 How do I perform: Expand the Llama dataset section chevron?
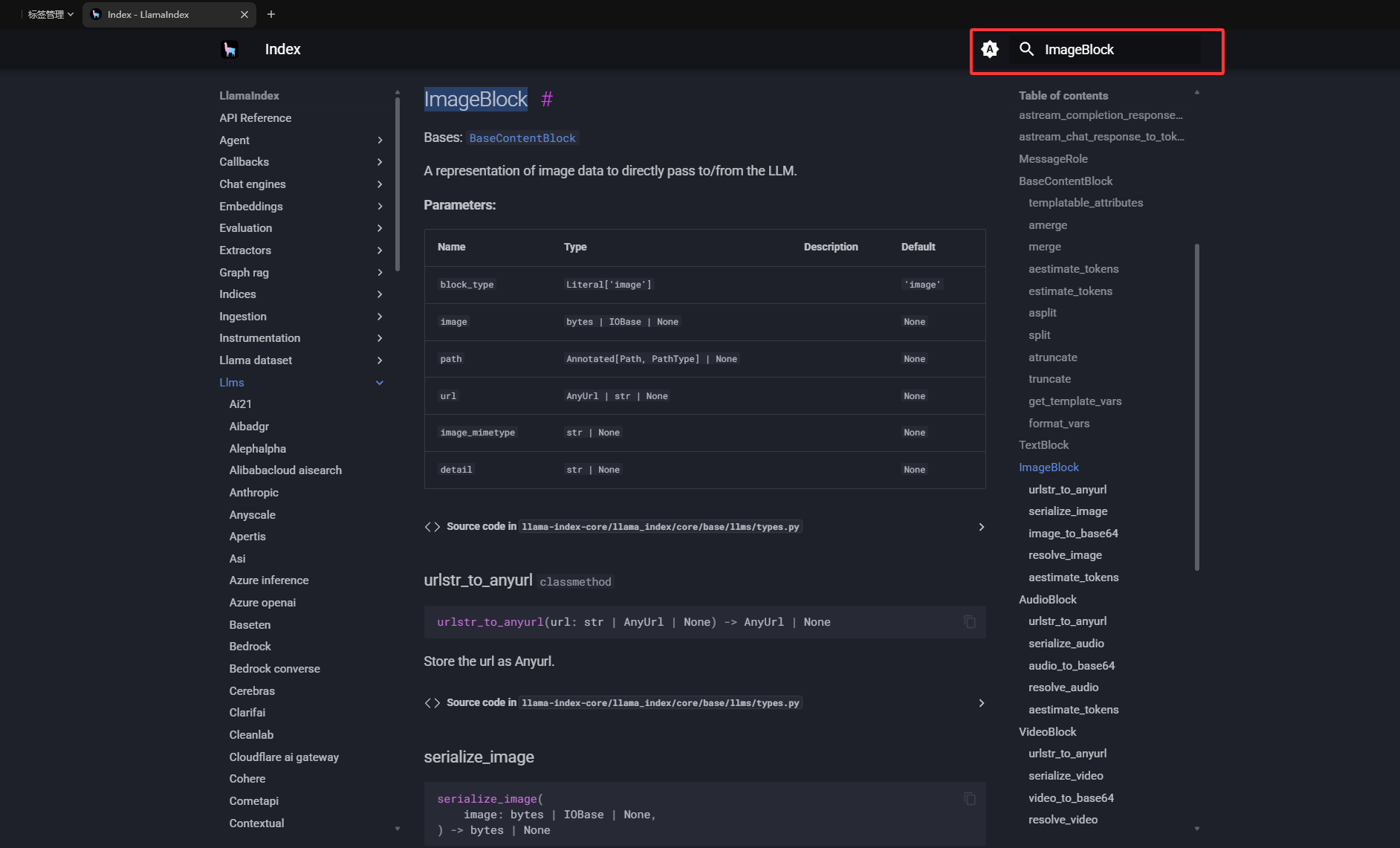point(380,360)
